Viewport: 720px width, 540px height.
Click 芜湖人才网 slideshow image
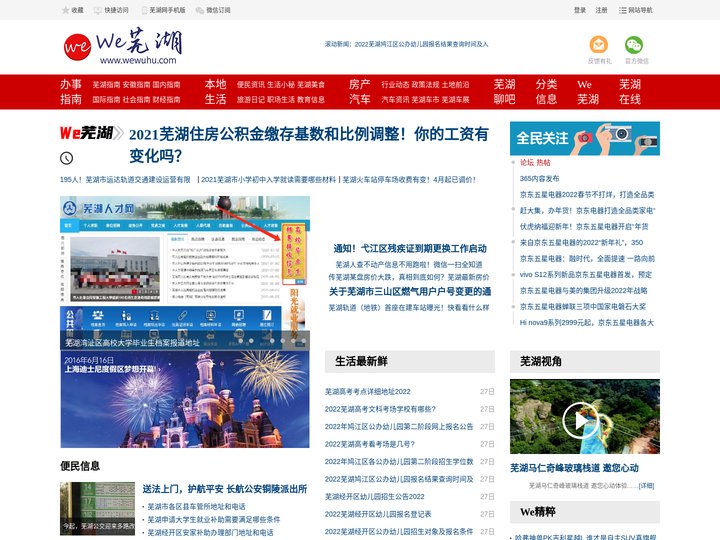(185, 273)
